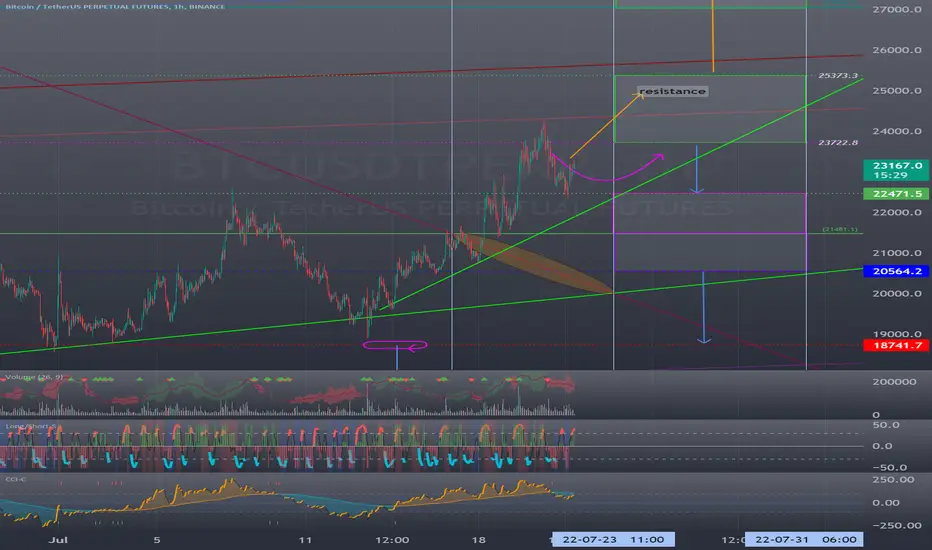Click the '5' date on time axis
The width and height of the screenshot is (932, 550).
[x=157, y=540]
